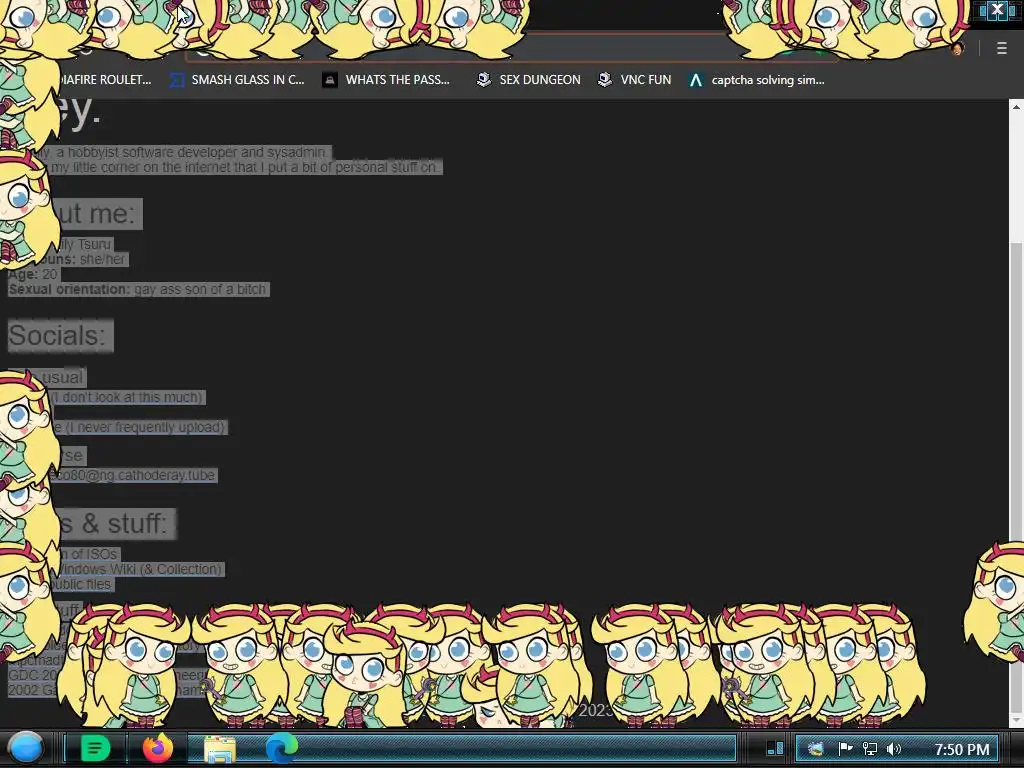1024x768 pixels.
Task: Click the 7:50 PM taskbar clock
Action: pos(961,749)
